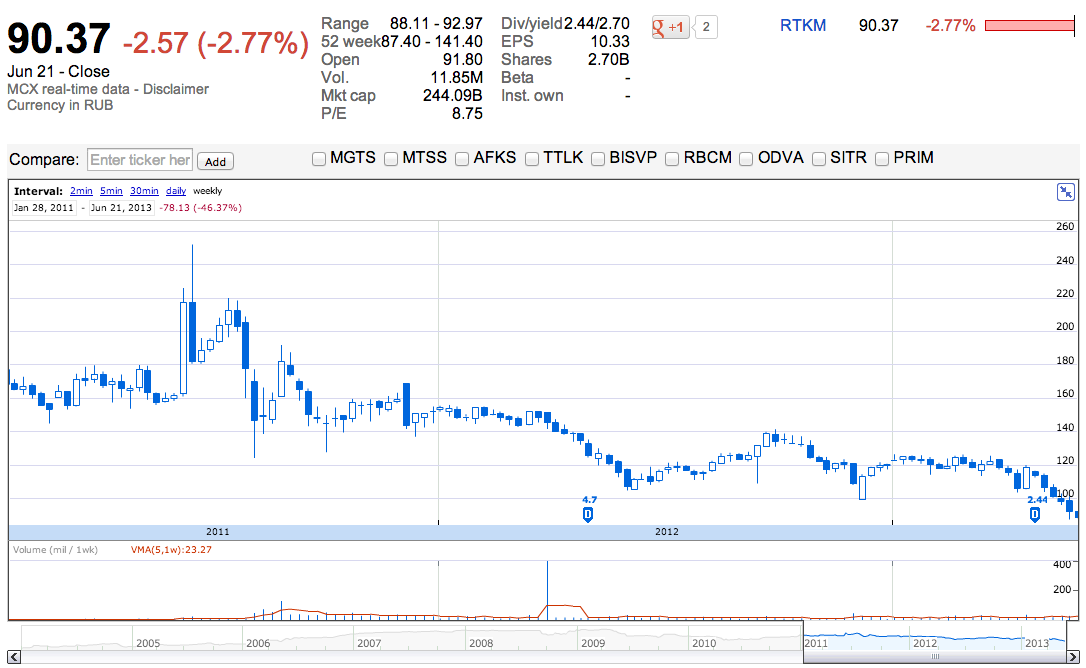
Task: Click the Jan 28, 2011 start date field
Action: 44,208
